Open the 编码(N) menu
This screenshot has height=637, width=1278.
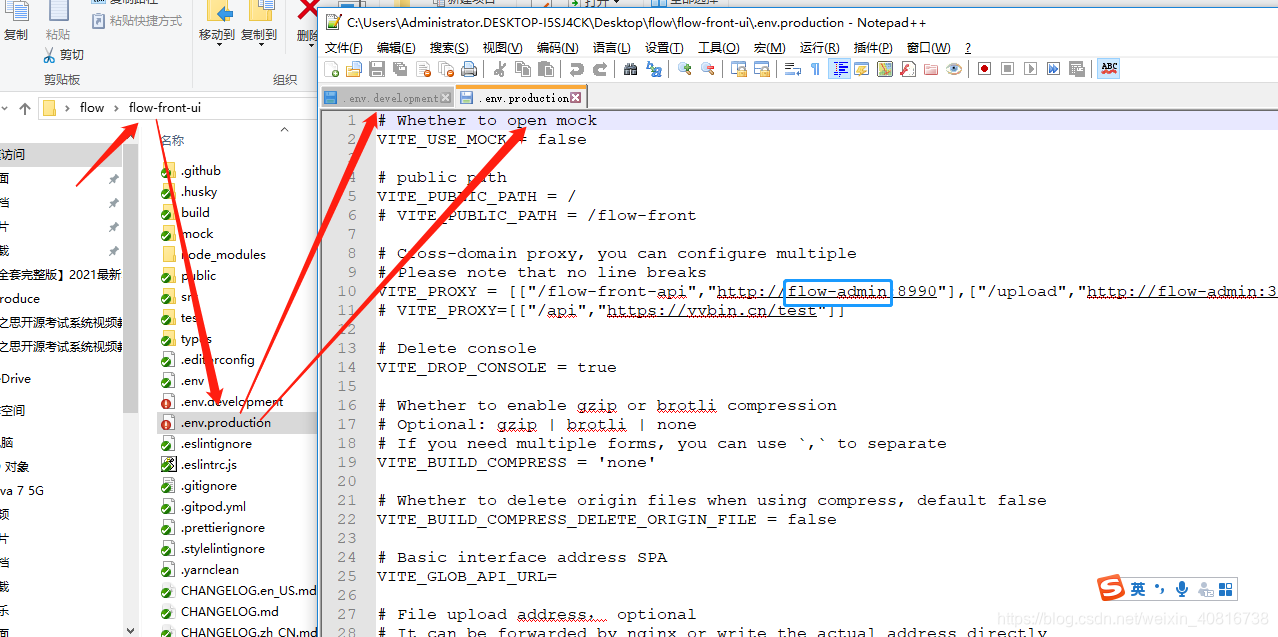click(557, 47)
